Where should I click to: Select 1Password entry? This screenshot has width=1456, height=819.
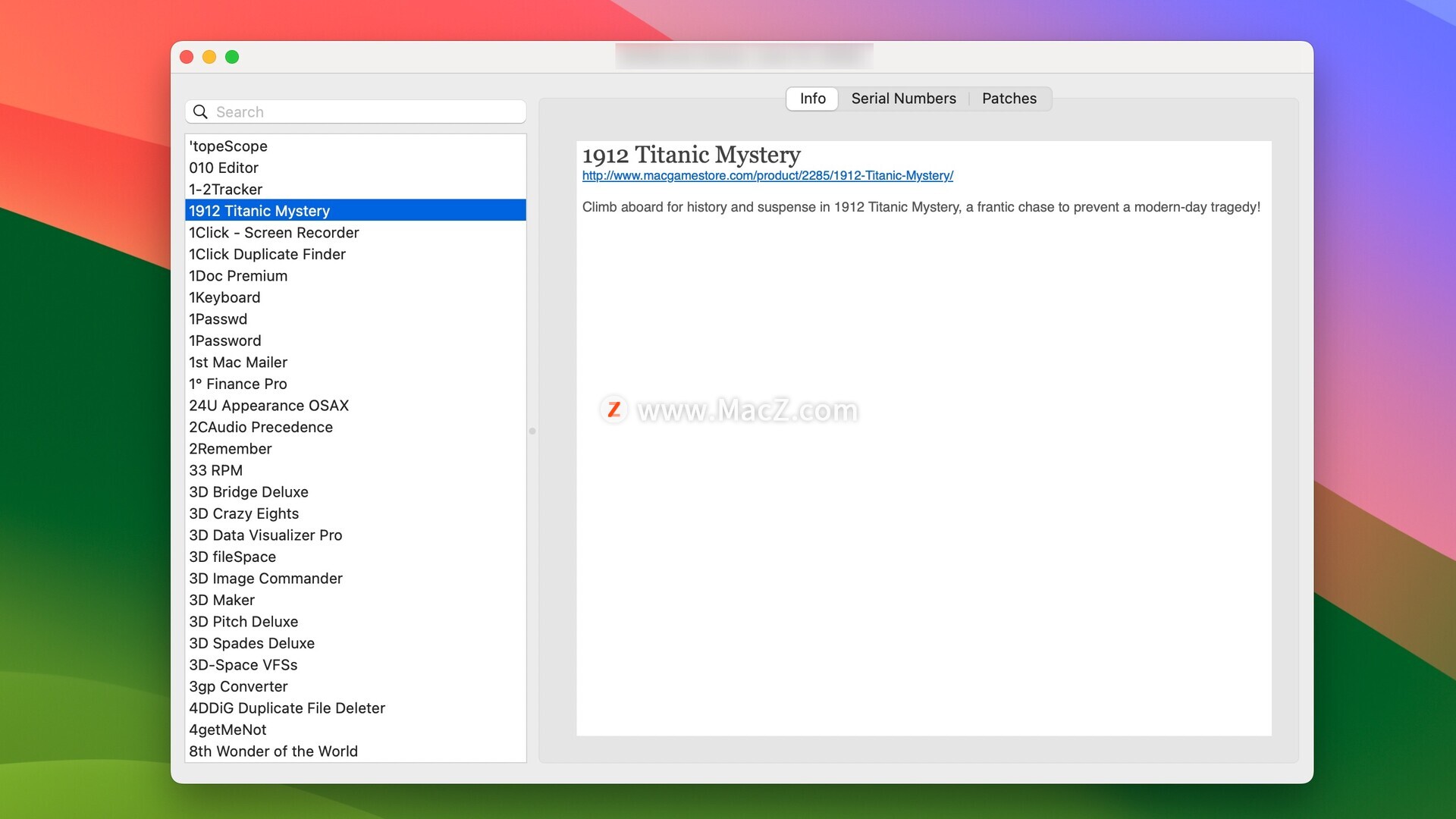click(355, 340)
